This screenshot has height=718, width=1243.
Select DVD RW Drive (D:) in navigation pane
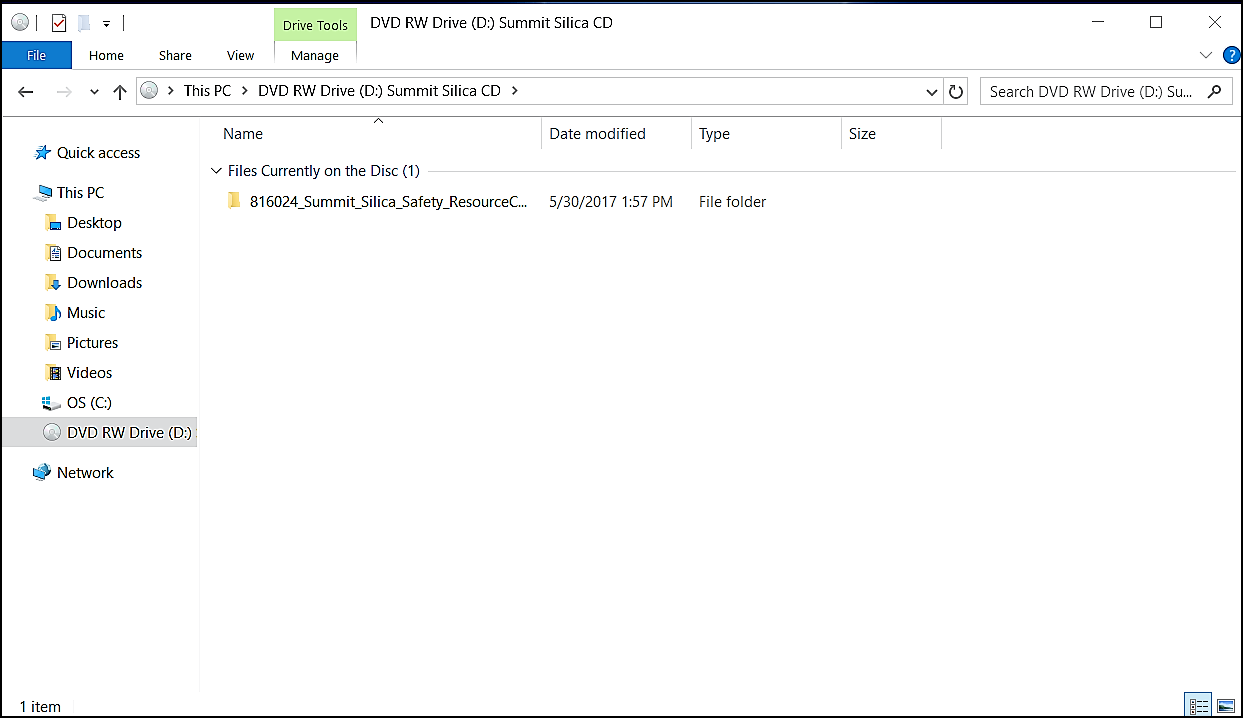[129, 433]
